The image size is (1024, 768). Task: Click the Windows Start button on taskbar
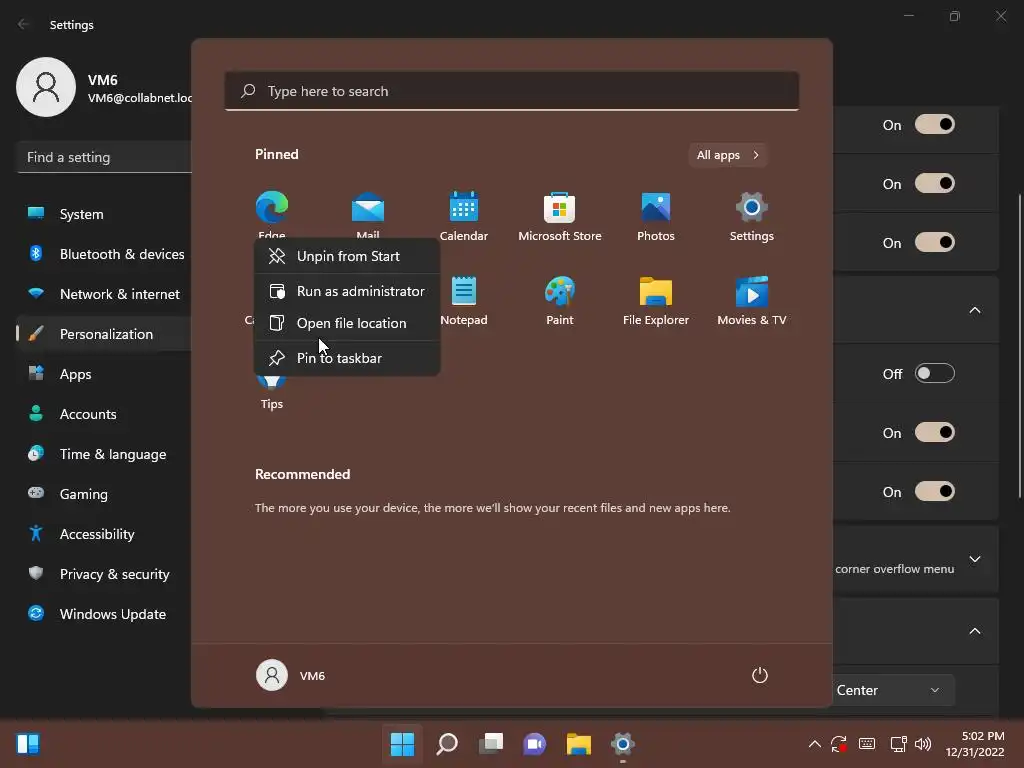[x=402, y=744]
